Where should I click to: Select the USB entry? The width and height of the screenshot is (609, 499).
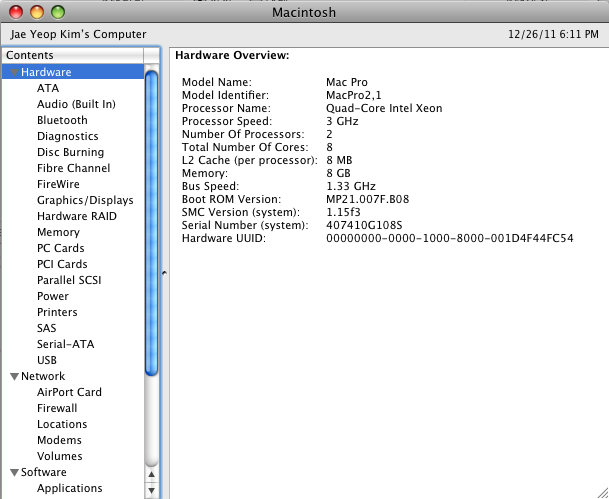click(x=47, y=360)
